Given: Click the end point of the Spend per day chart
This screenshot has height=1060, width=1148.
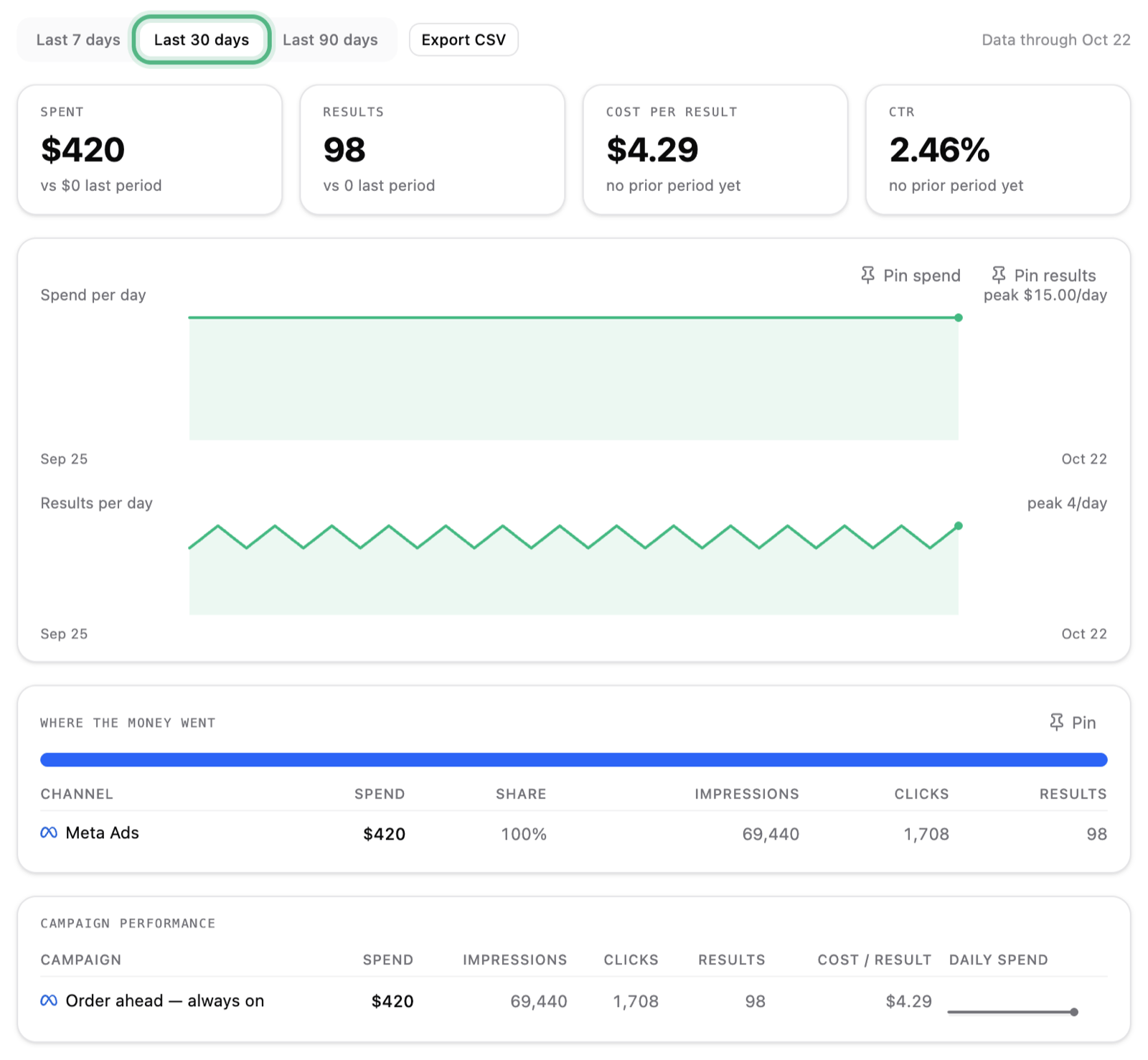Looking at the screenshot, I should click(x=958, y=317).
